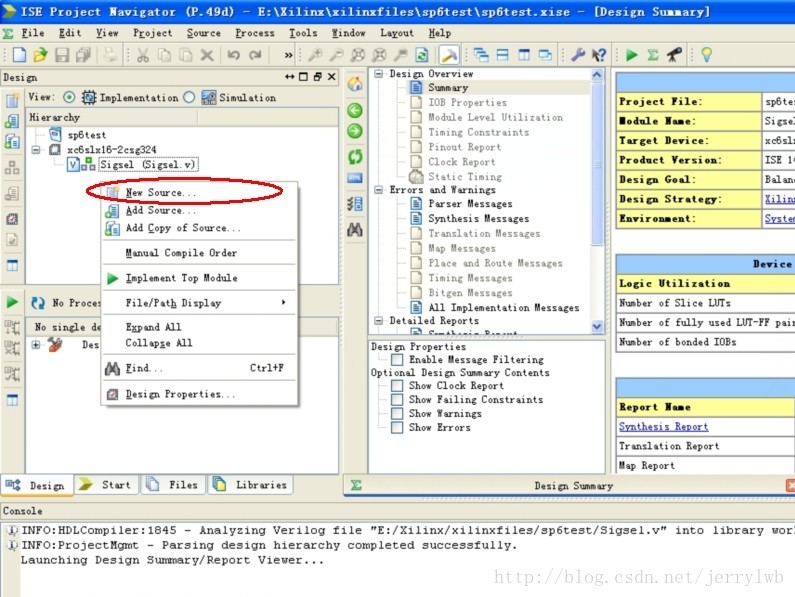This screenshot has width=795, height=597.
Task: Click the Cut scissors toolbar icon
Action: 143,55
